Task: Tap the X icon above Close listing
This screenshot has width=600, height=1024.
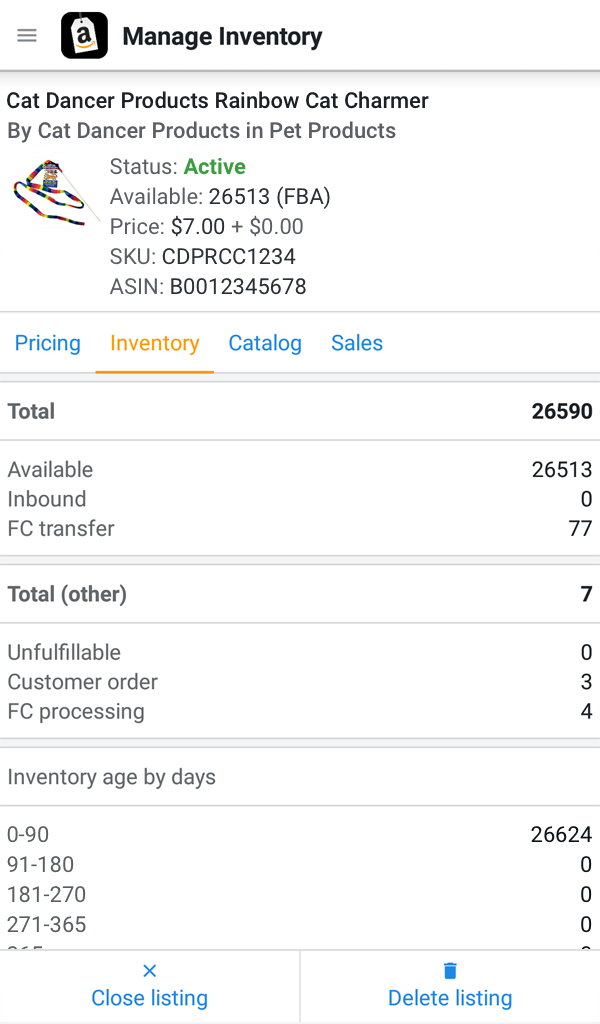Action: pos(149,969)
